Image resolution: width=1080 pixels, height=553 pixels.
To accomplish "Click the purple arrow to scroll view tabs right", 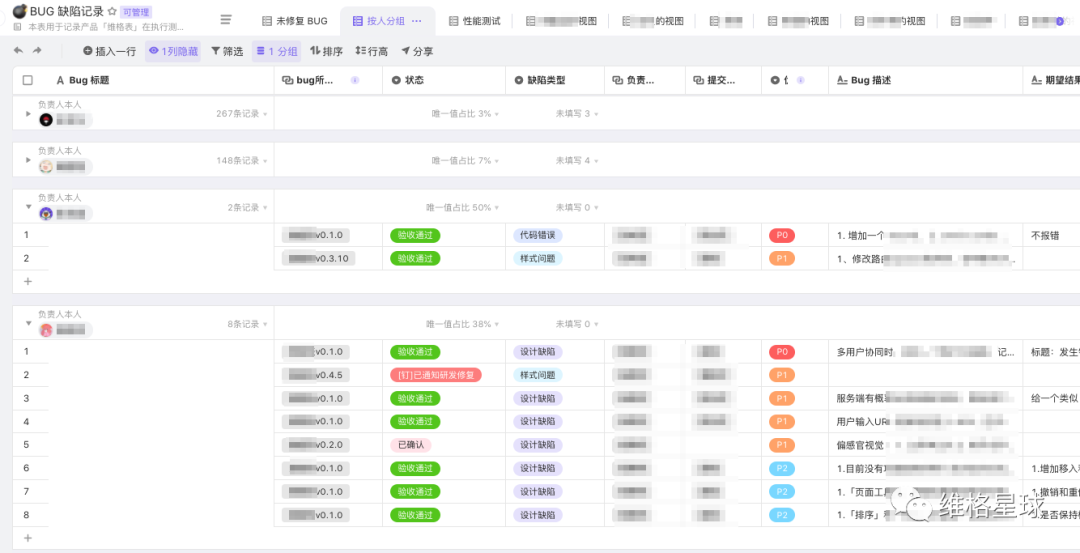I will tap(1060, 21).
